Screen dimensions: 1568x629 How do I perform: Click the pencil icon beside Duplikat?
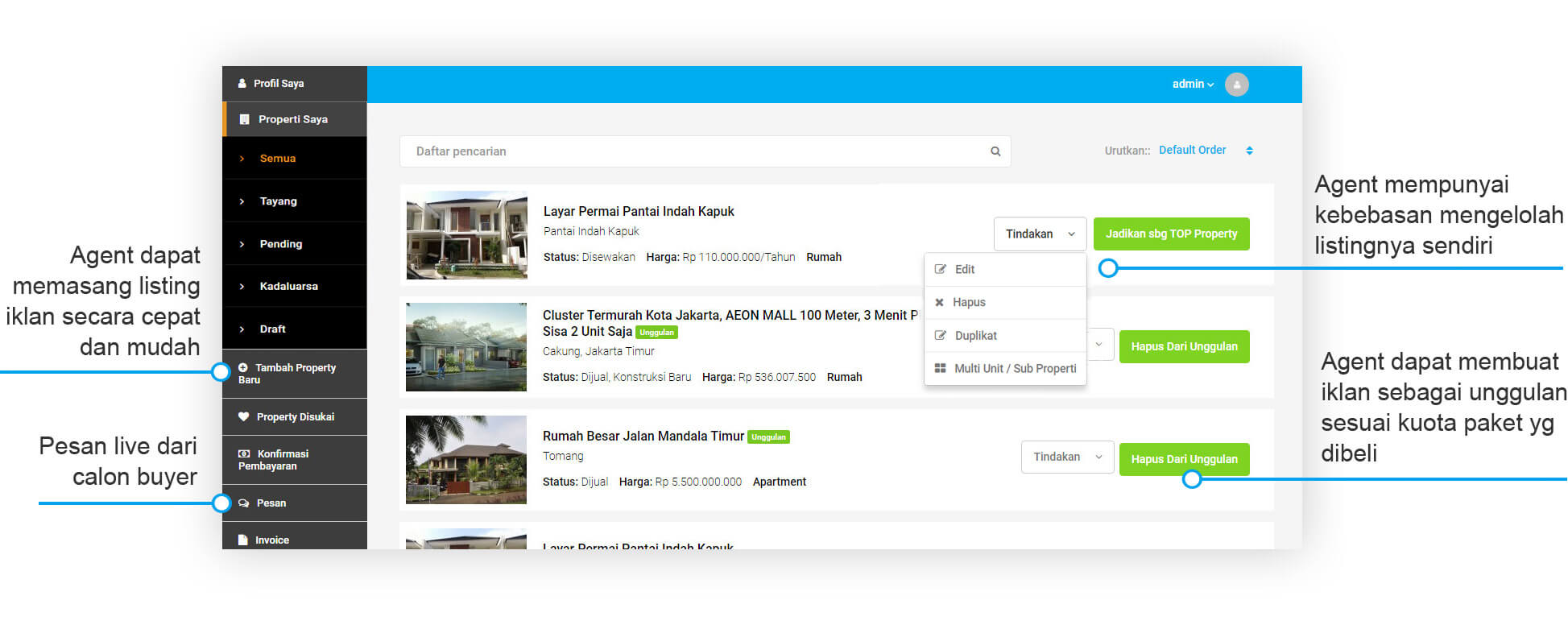coord(940,335)
